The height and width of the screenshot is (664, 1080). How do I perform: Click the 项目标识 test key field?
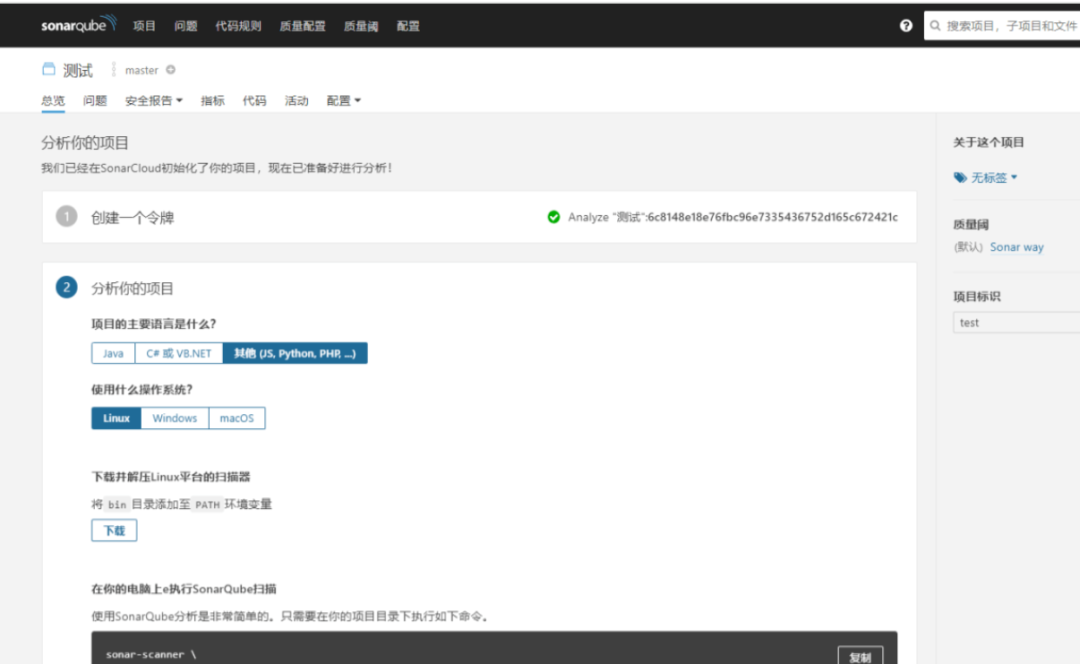click(x=1017, y=322)
